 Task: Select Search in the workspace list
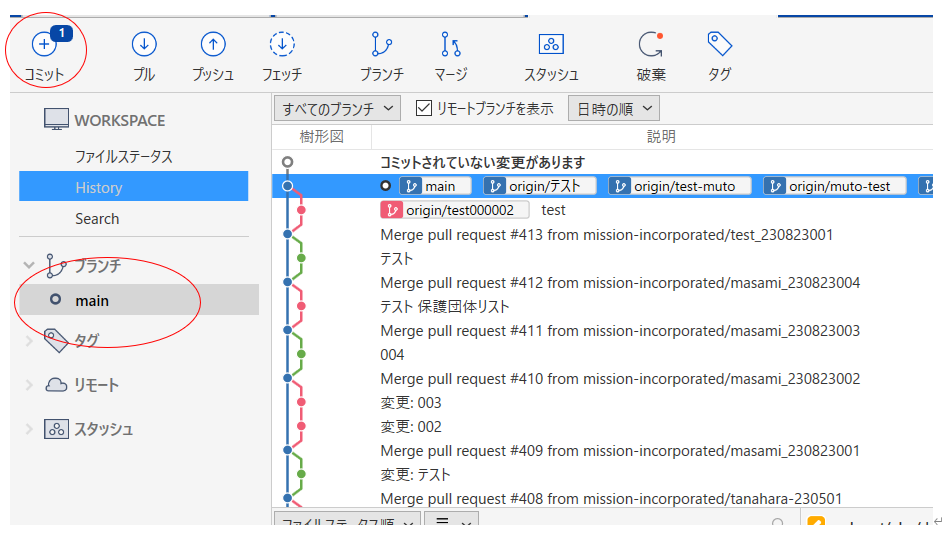coord(97,219)
